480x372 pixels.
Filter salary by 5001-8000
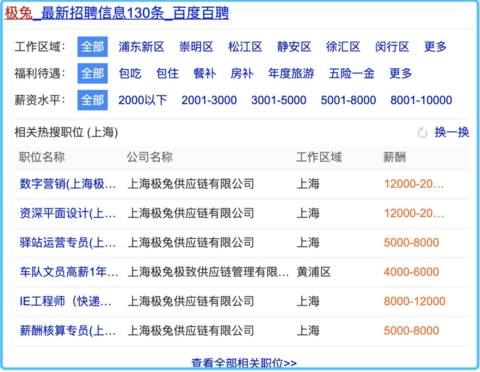point(348,100)
